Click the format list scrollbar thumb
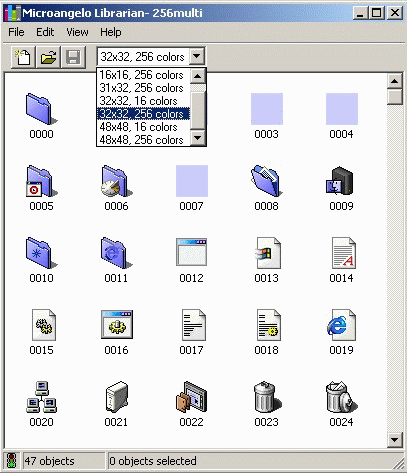Screen dimensions: 407x473 click(x=197, y=110)
